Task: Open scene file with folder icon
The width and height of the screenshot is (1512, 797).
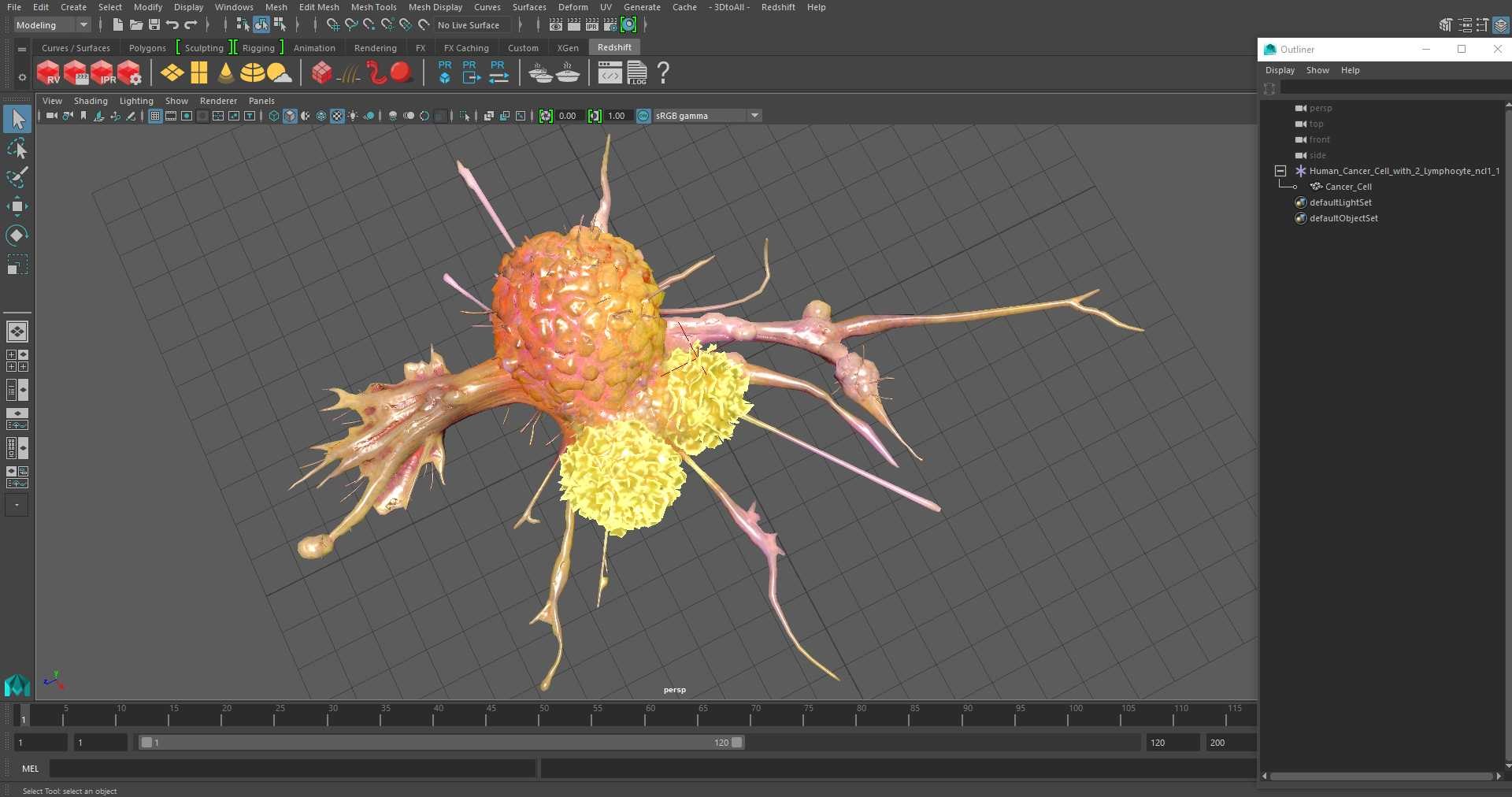Action: [136, 25]
